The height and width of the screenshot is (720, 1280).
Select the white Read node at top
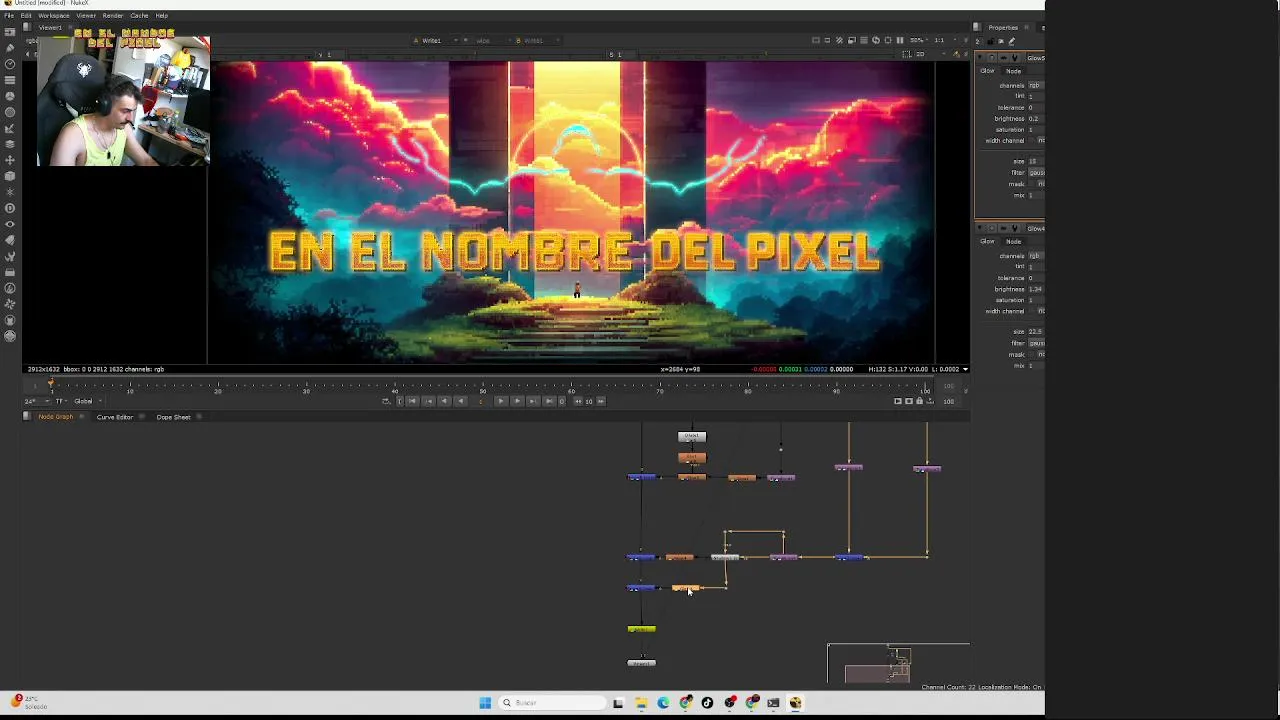tap(692, 437)
